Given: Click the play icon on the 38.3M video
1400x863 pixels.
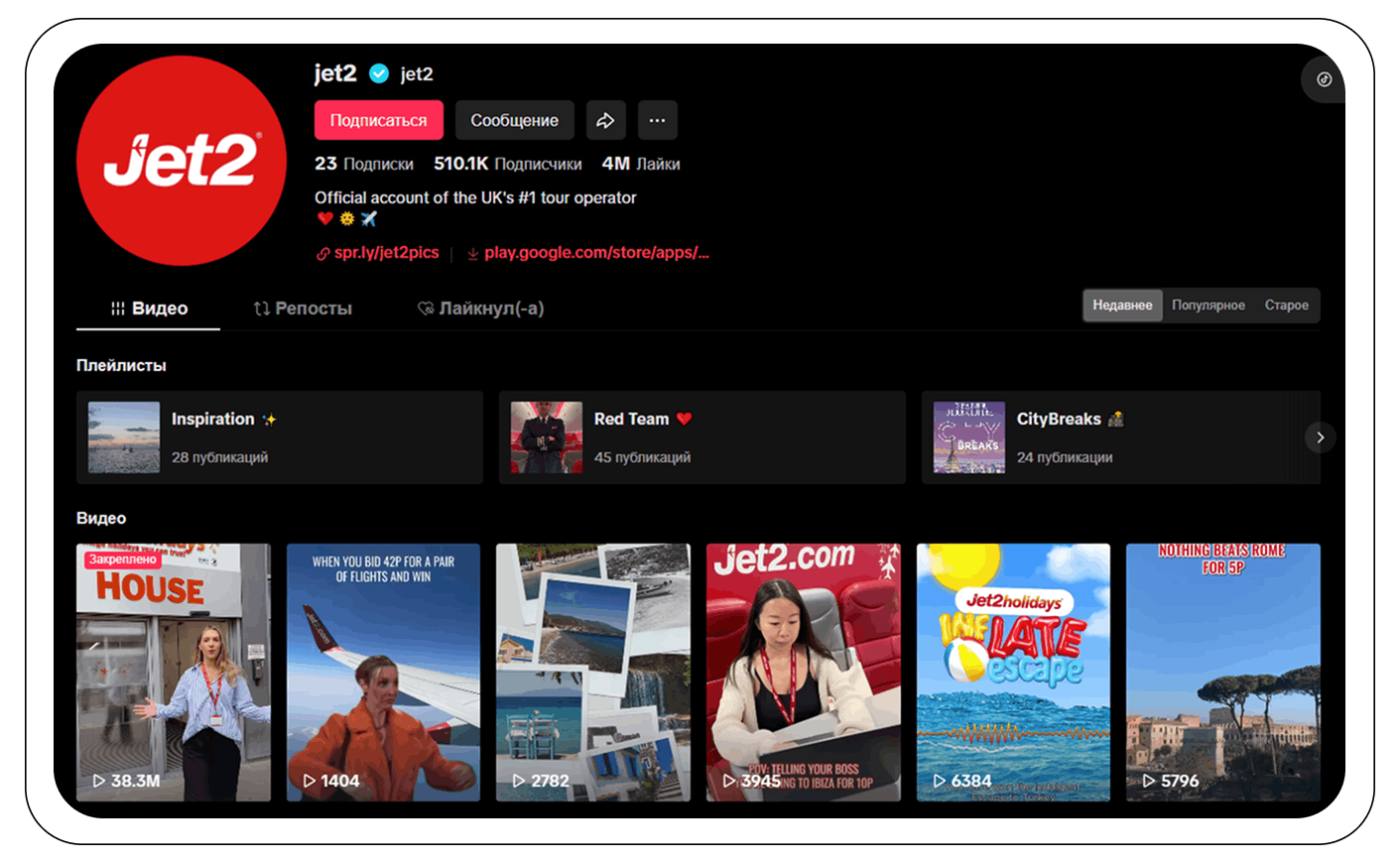Looking at the screenshot, I should (99, 781).
